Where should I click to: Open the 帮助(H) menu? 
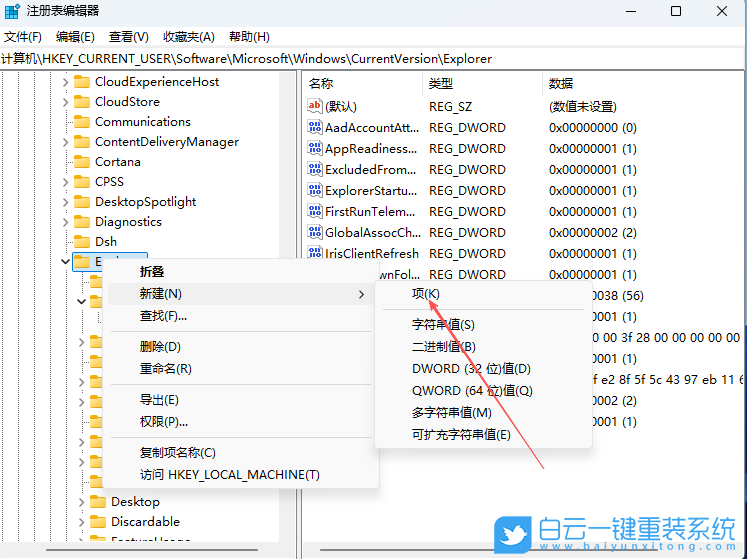(x=249, y=37)
